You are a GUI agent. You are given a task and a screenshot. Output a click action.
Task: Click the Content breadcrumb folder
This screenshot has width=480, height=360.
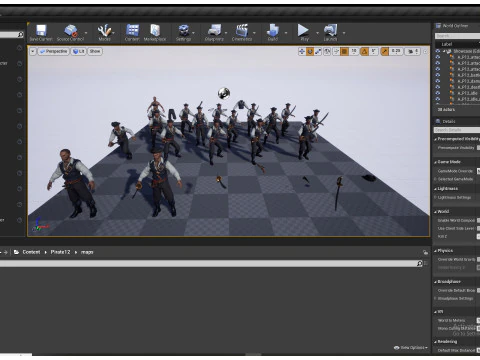31,252
